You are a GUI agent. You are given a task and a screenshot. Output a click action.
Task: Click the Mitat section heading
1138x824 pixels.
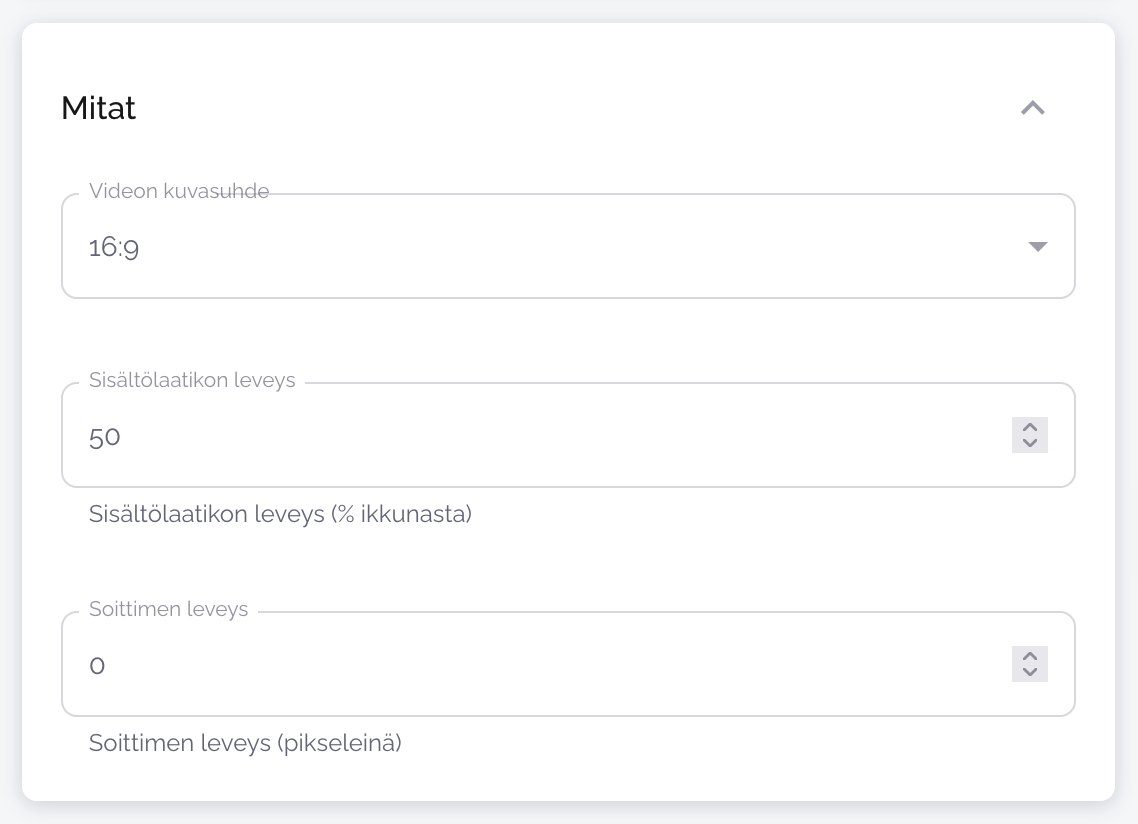click(98, 108)
